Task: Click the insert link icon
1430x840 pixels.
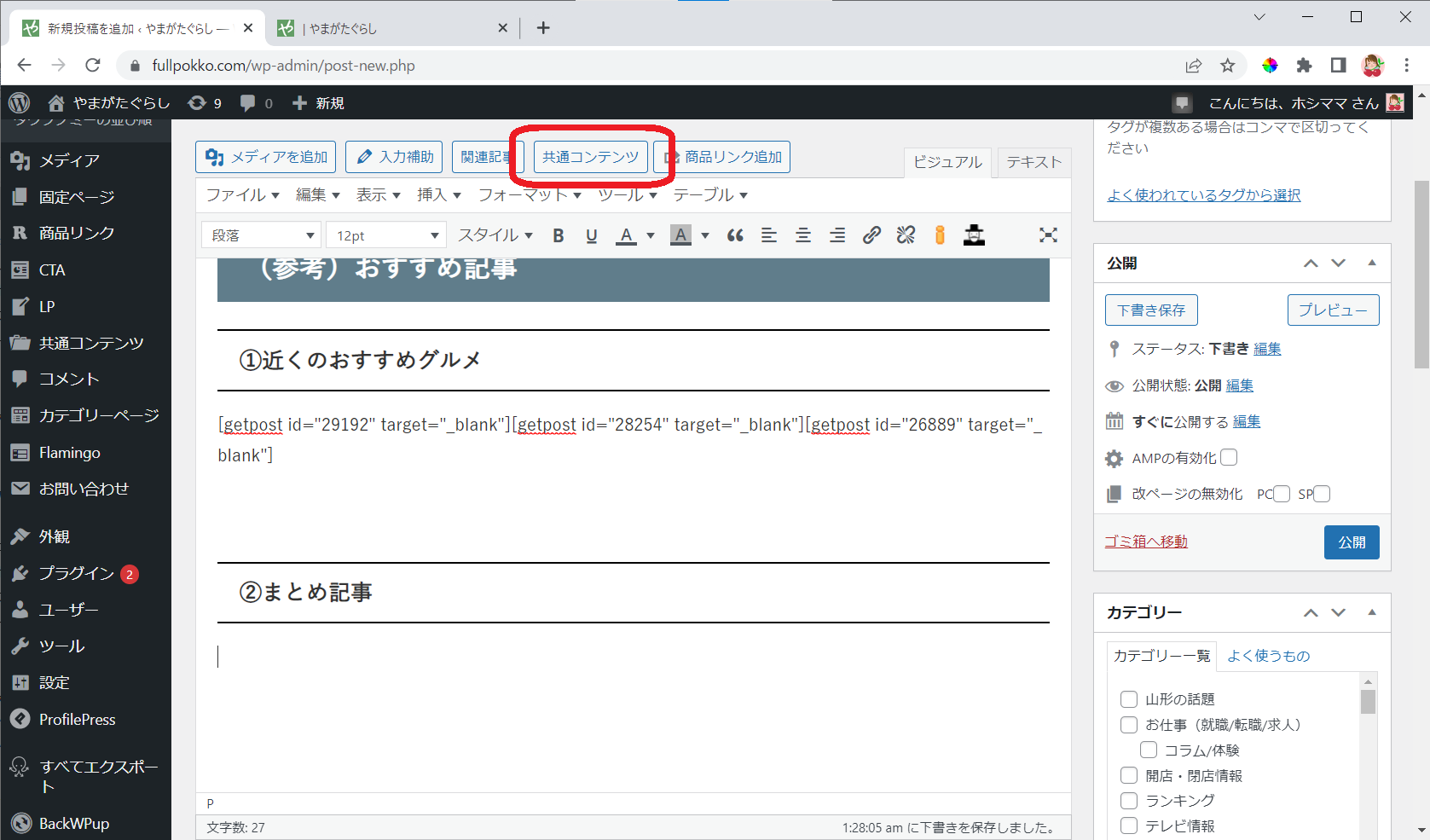Action: [x=871, y=235]
